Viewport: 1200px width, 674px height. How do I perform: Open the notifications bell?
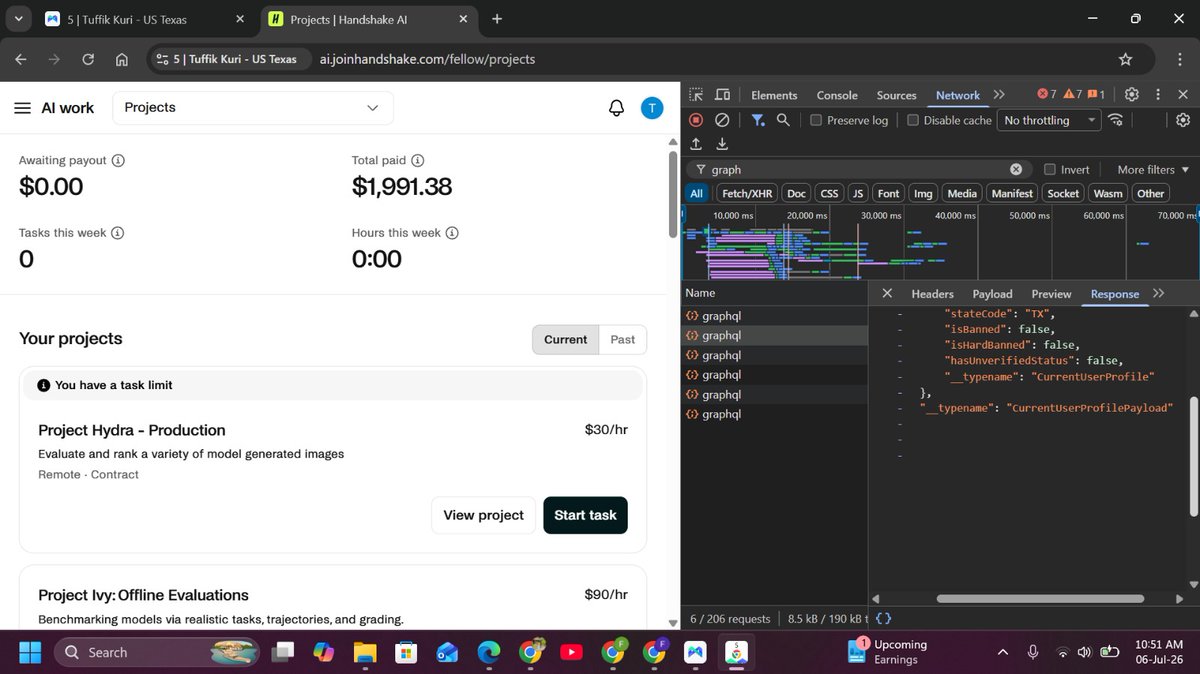[x=617, y=108]
